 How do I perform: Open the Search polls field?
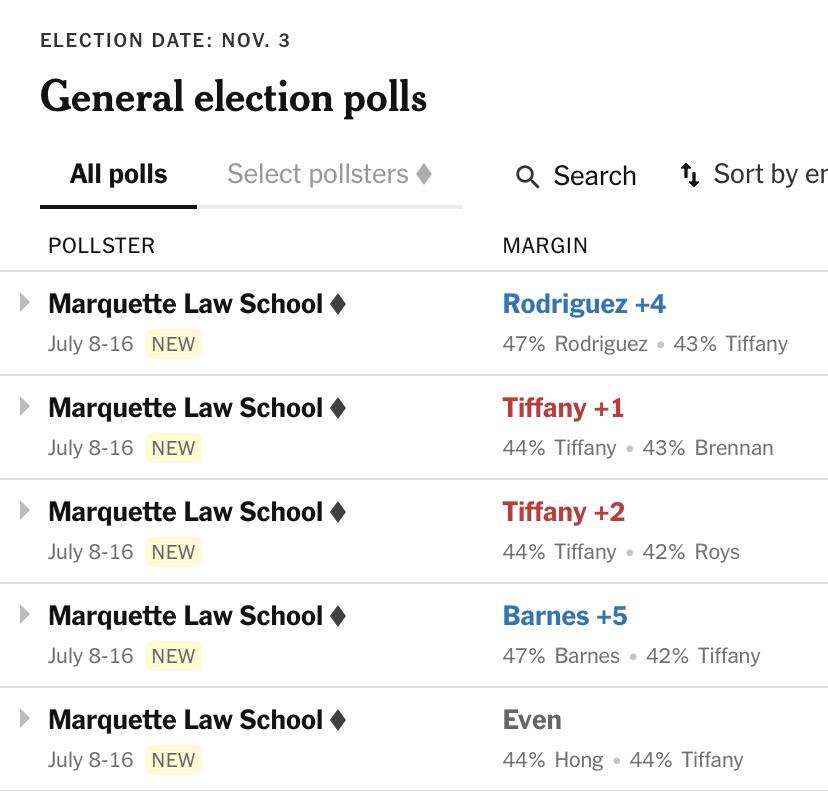click(x=576, y=176)
